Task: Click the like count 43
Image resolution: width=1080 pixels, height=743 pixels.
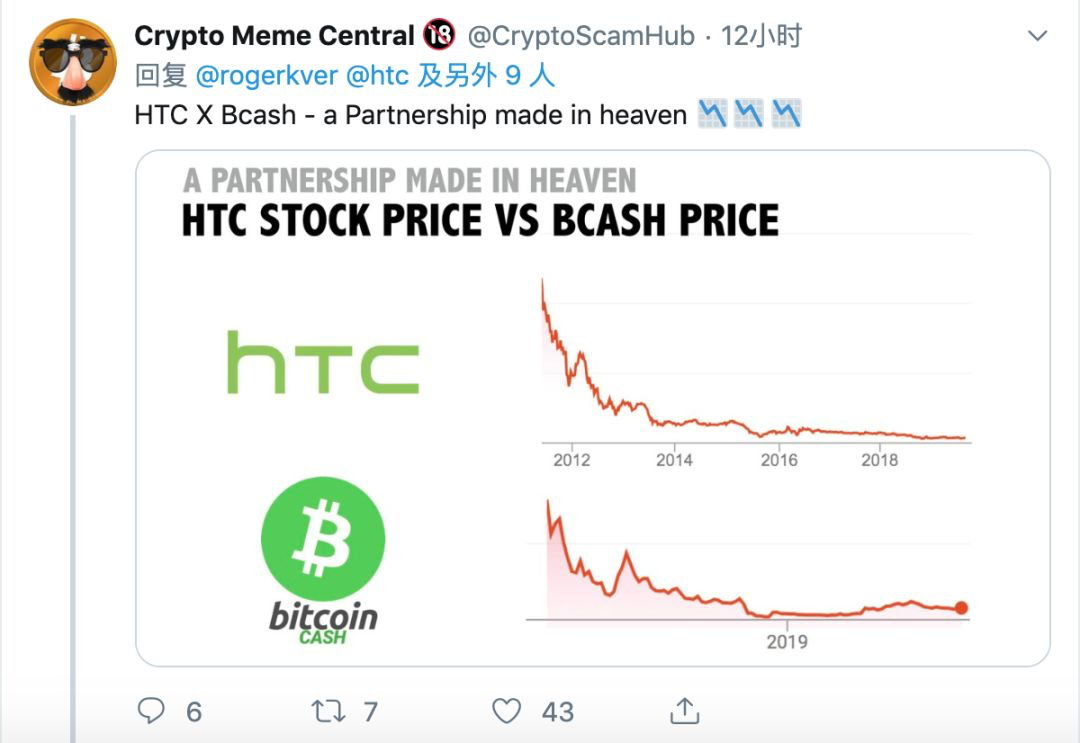Action: coord(557,711)
